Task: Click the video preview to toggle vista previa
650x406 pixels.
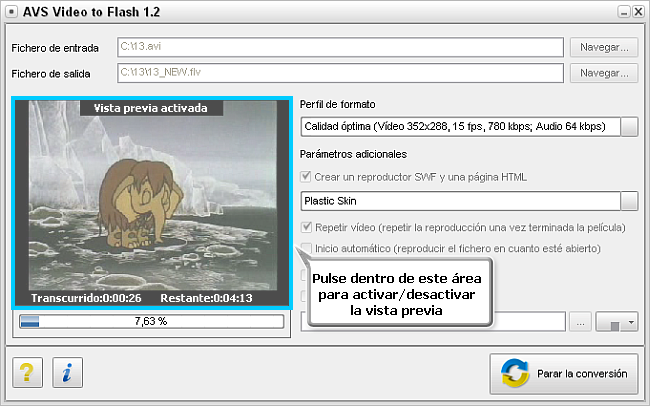Action: click(152, 203)
